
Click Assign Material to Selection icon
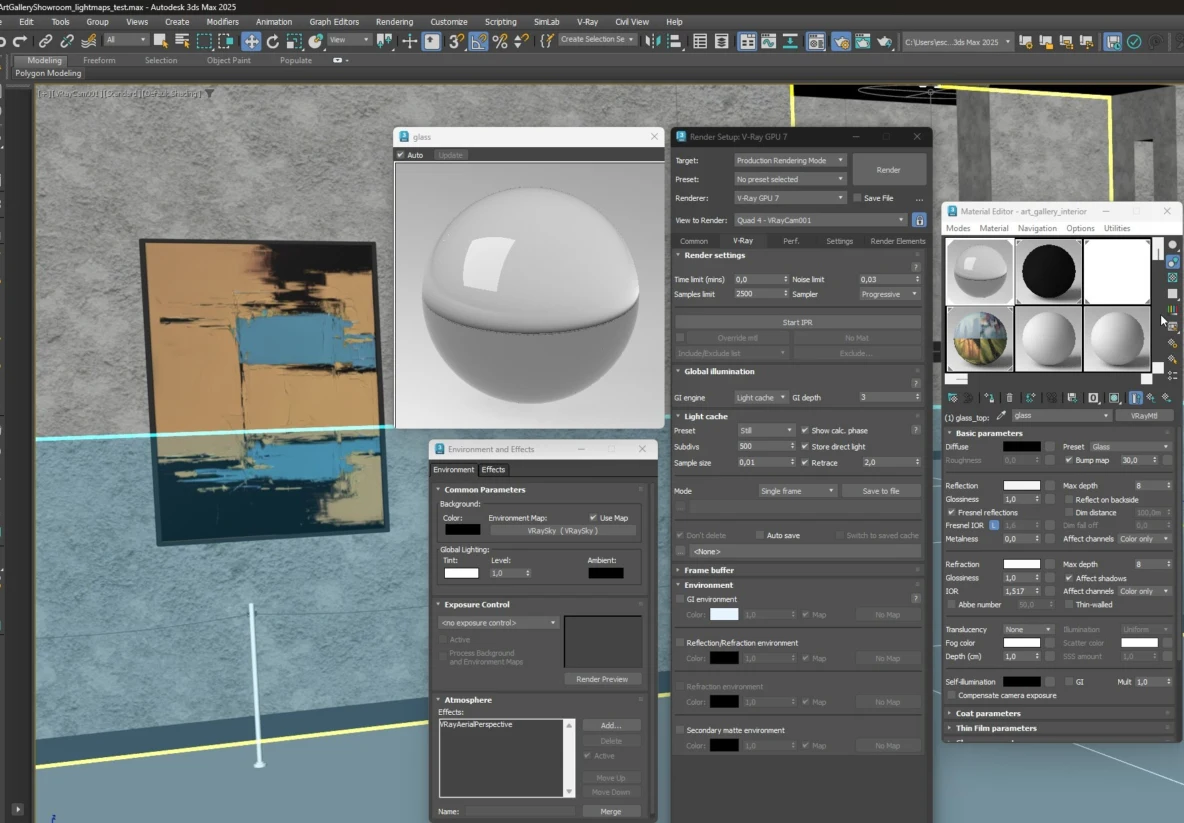pyautogui.click(x=990, y=397)
